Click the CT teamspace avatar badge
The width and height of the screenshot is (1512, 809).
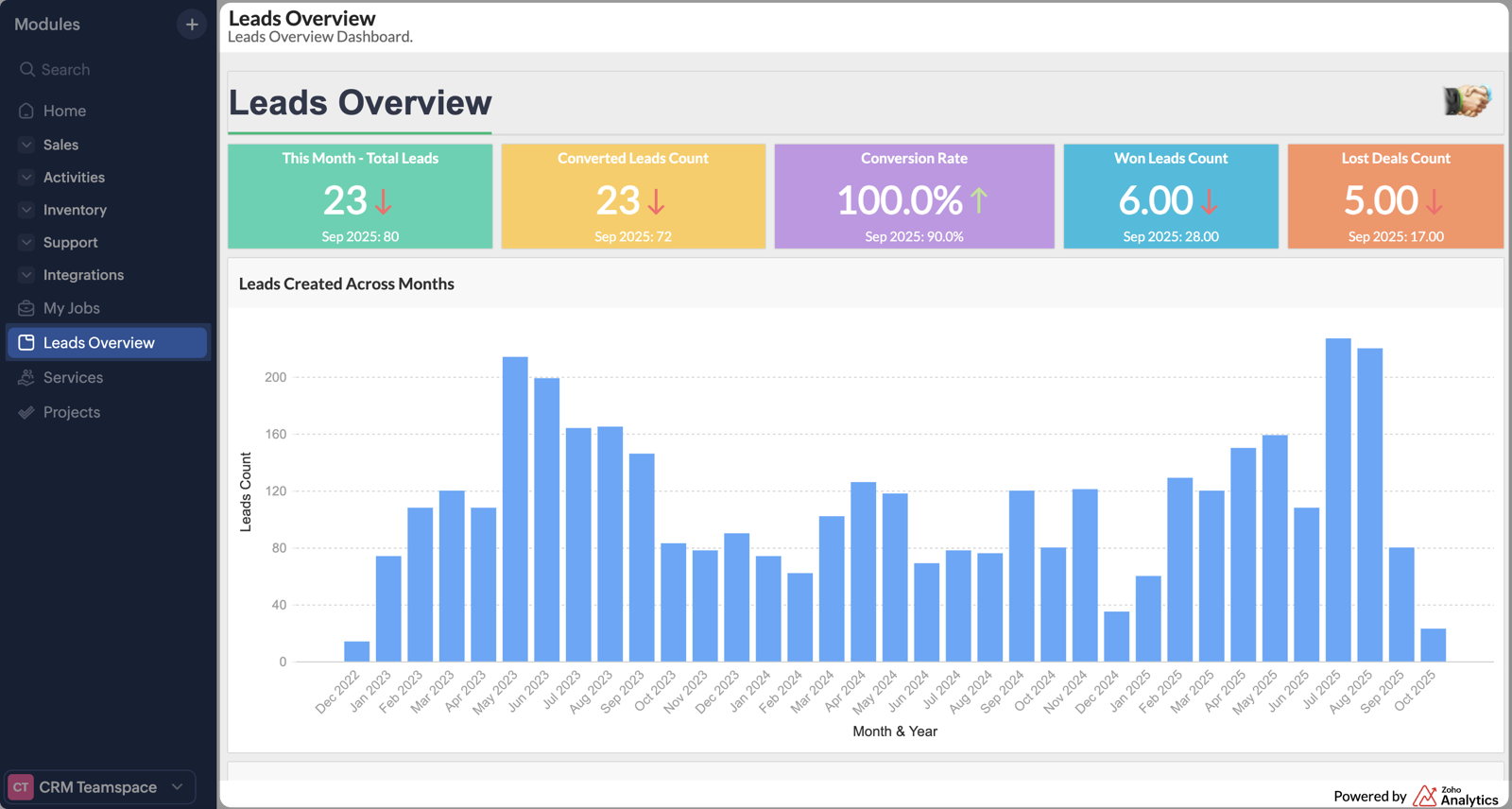21,786
